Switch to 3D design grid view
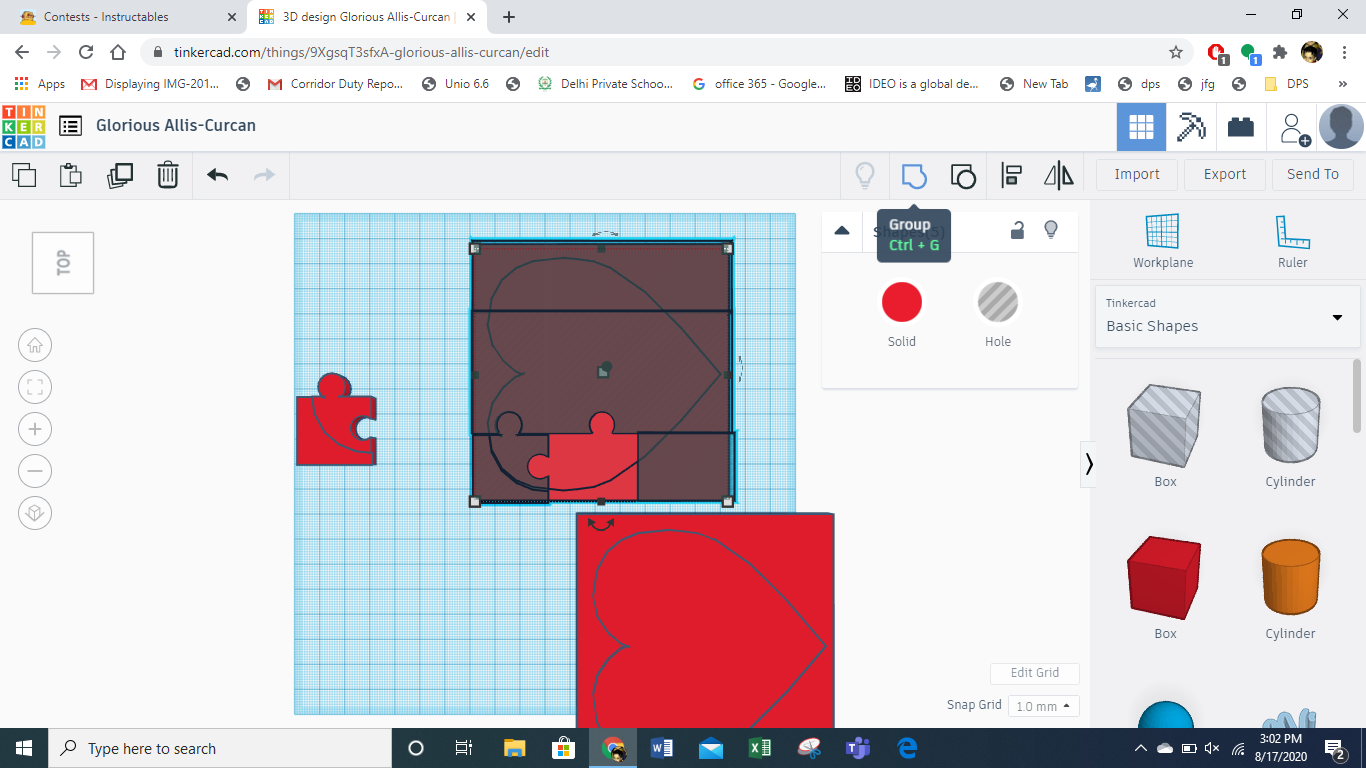The width and height of the screenshot is (1366, 768). 1141,127
